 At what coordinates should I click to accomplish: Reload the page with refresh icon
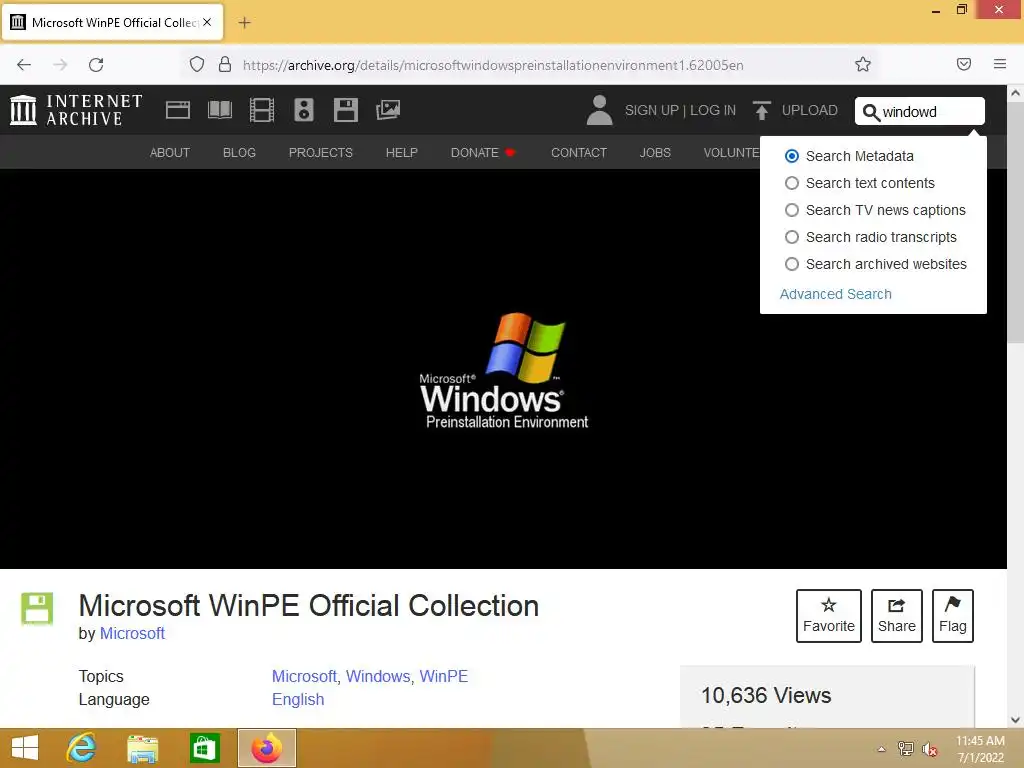[96, 65]
